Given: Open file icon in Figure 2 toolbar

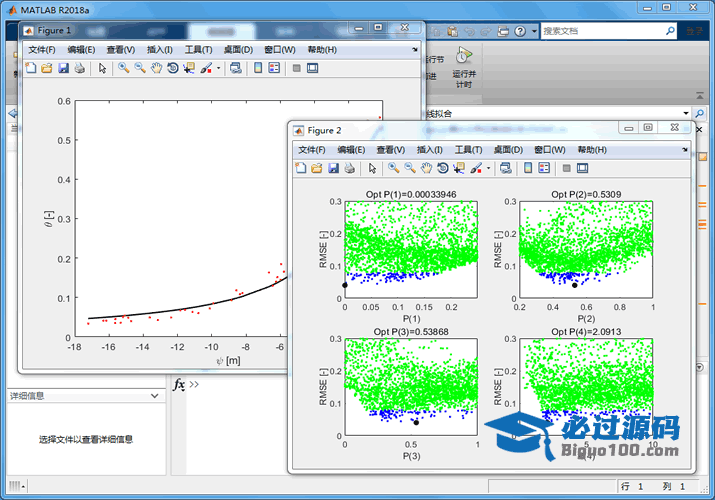Looking at the screenshot, I should [317, 168].
